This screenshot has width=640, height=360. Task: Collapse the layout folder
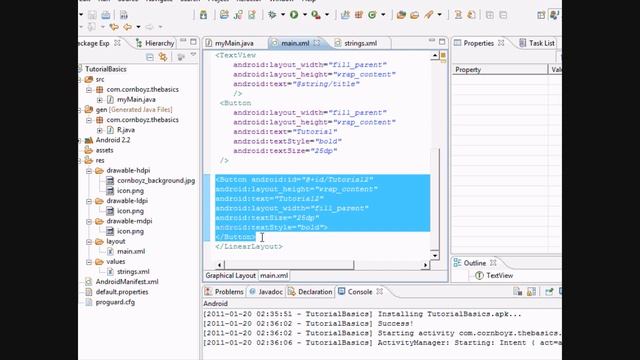tap(89, 242)
